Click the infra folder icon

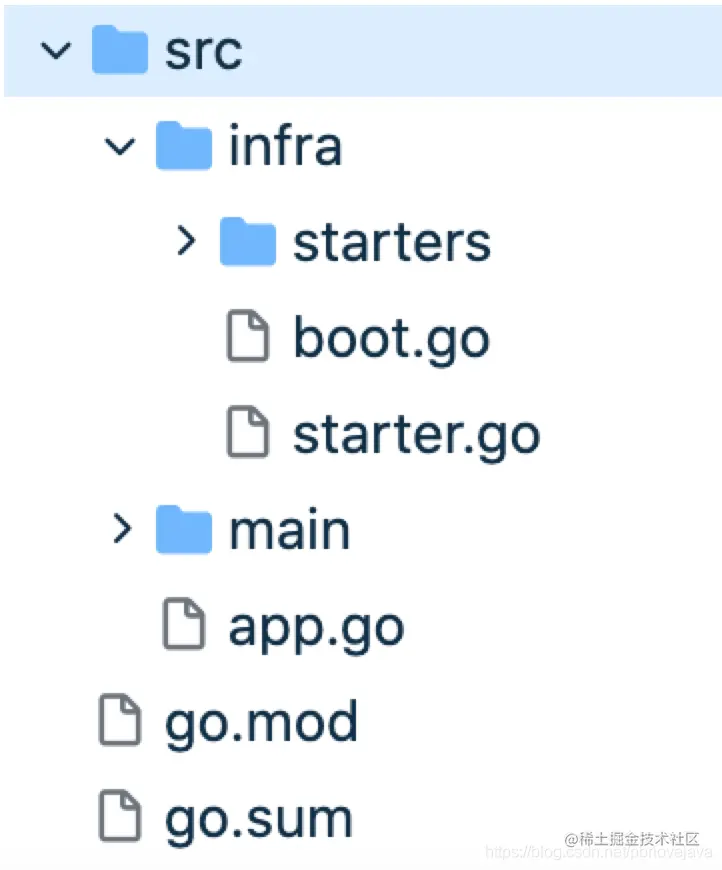click(x=184, y=146)
